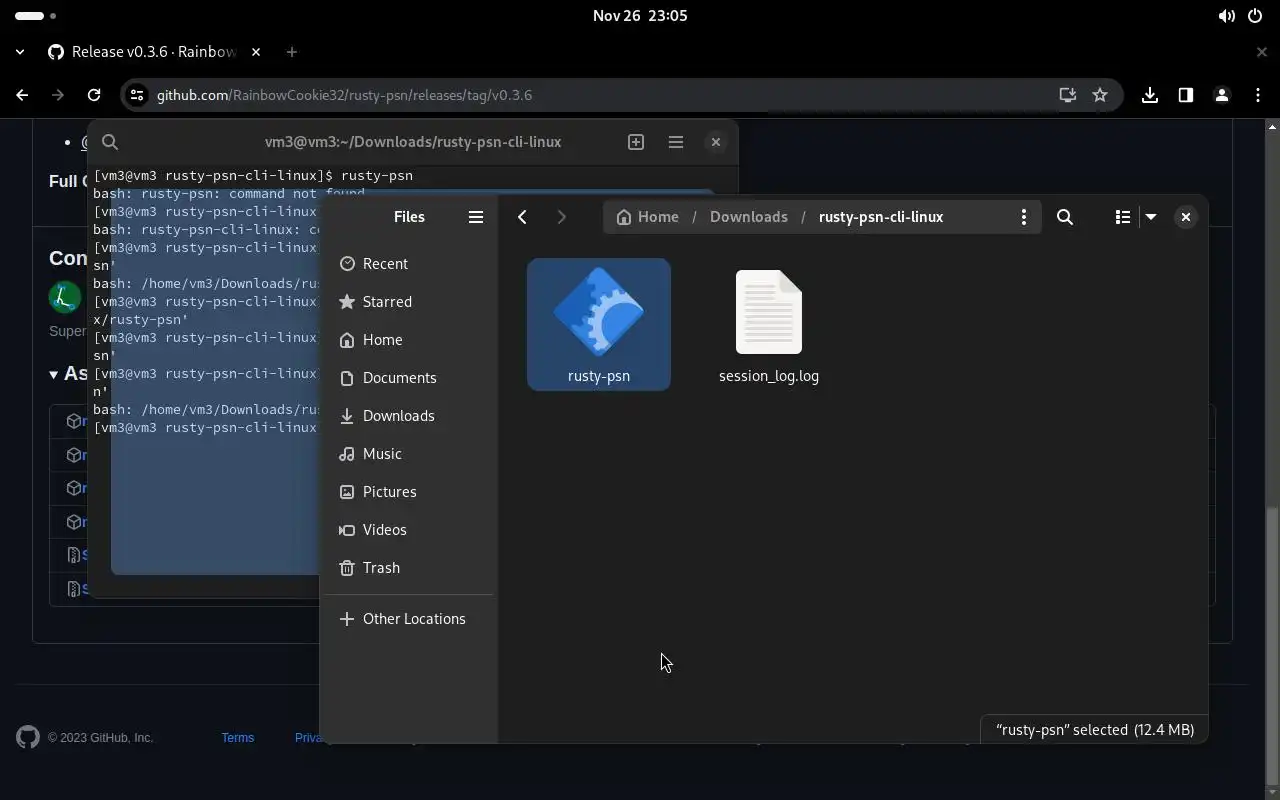Open Pictures folder in sidebar
This screenshot has height=800, width=1280.
coord(410,492)
